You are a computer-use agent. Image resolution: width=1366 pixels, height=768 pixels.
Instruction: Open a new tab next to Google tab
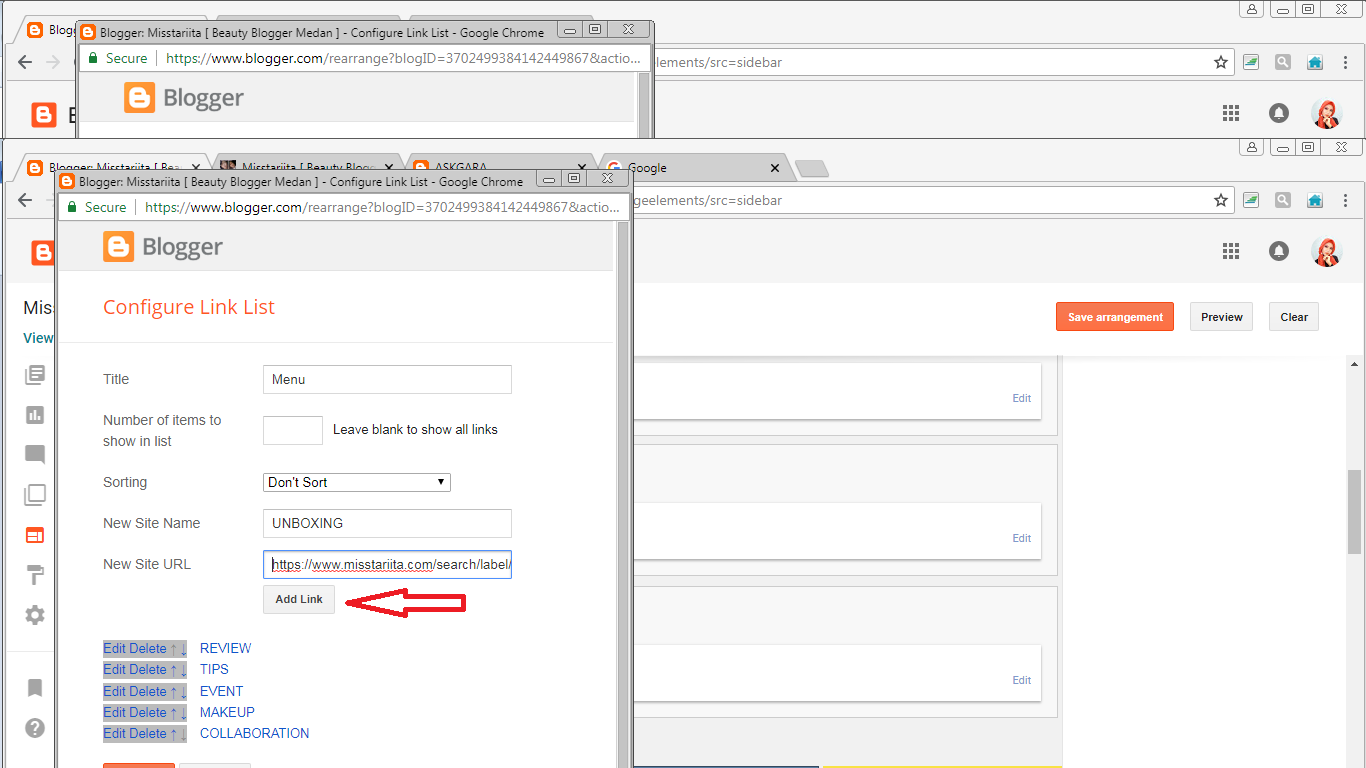click(811, 168)
